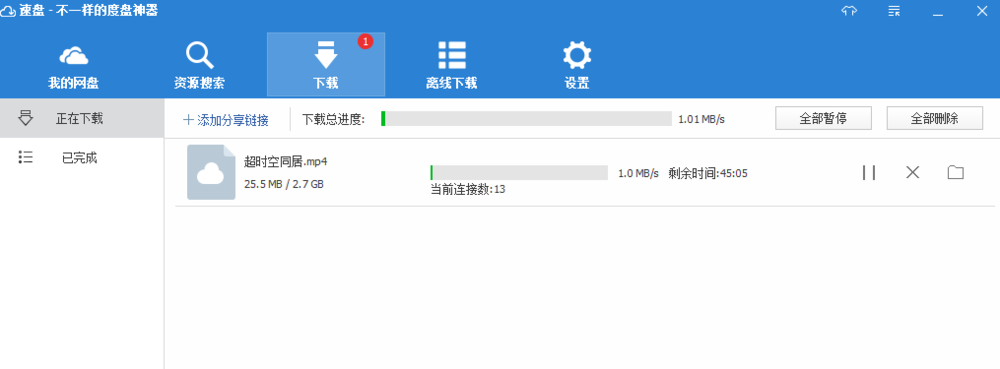The height and width of the screenshot is (369, 1000).
Task: Click the 全部暂停 button
Action: (x=823, y=119)
